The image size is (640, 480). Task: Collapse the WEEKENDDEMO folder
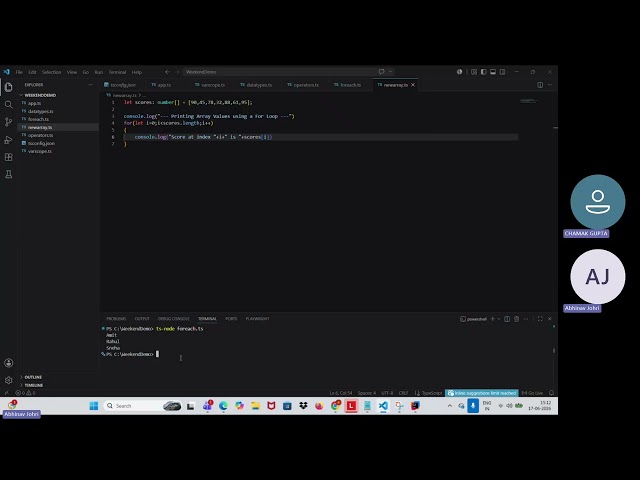click(x=38, y=95)
